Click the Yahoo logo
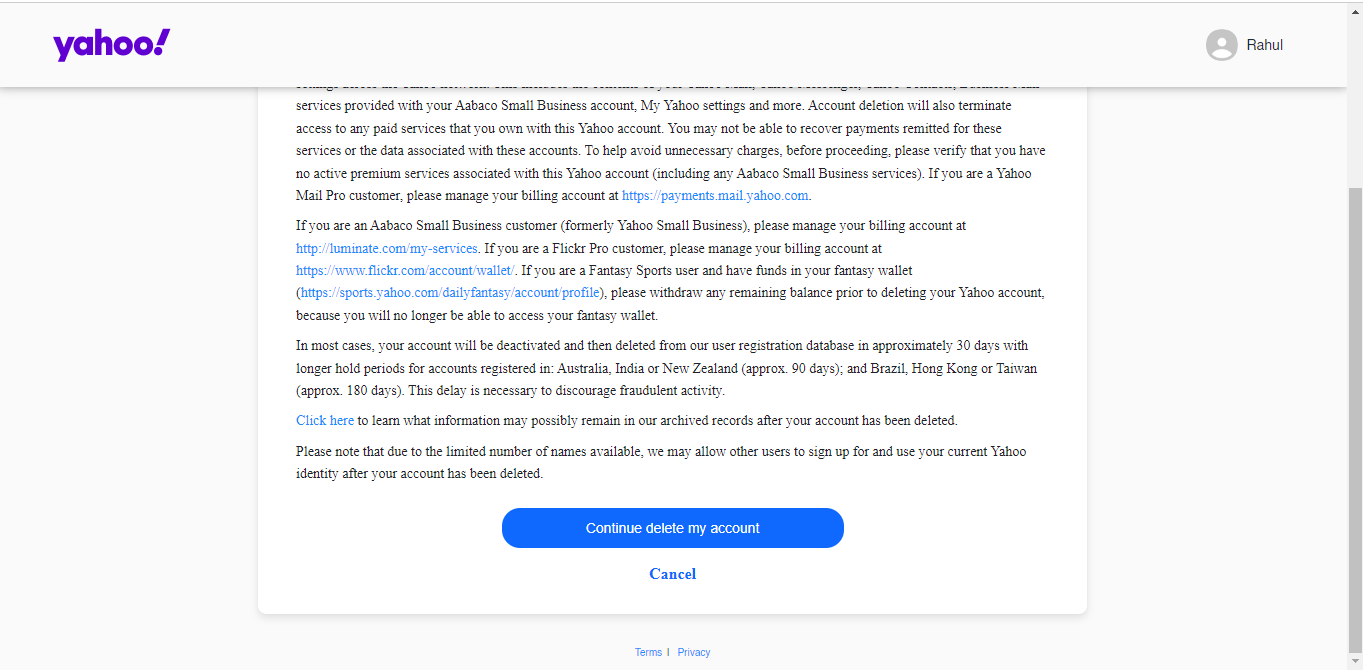The width and height of the screenshot is (1363, 670). click(112, 45)
